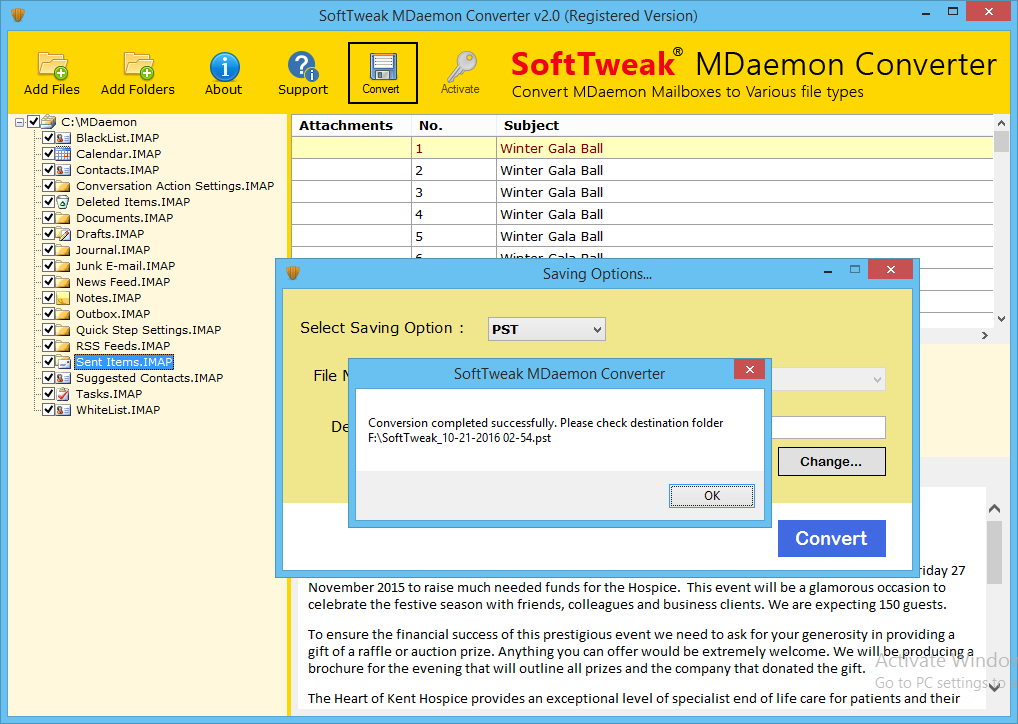Uncheck the BlackList.IMAP checkbox
This screenshot has width=1018, height=724.
(48, 138)
